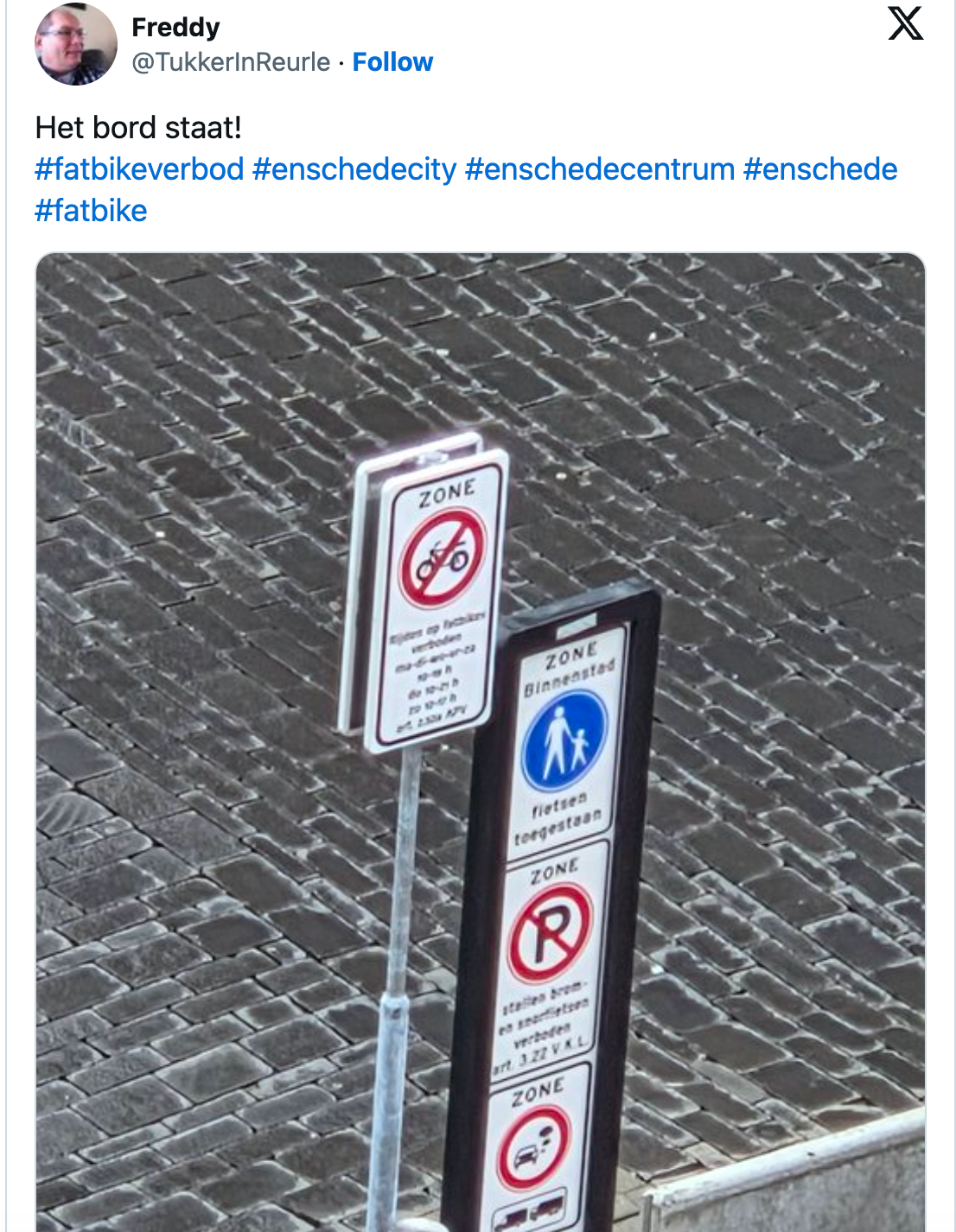Click the 'ZONE Binnenstad' text on the sign
Image resolution: width=956 pixels, height=1232 pixels.
[570, 669]
